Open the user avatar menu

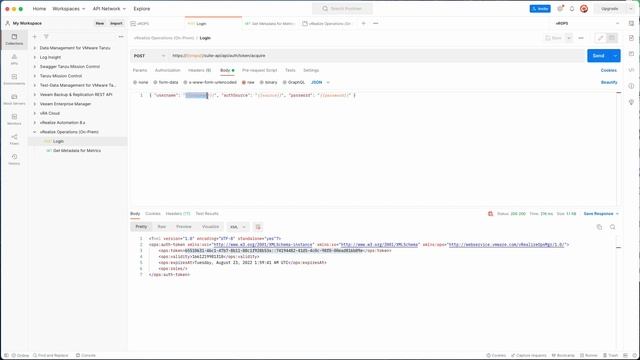[584, 9]
